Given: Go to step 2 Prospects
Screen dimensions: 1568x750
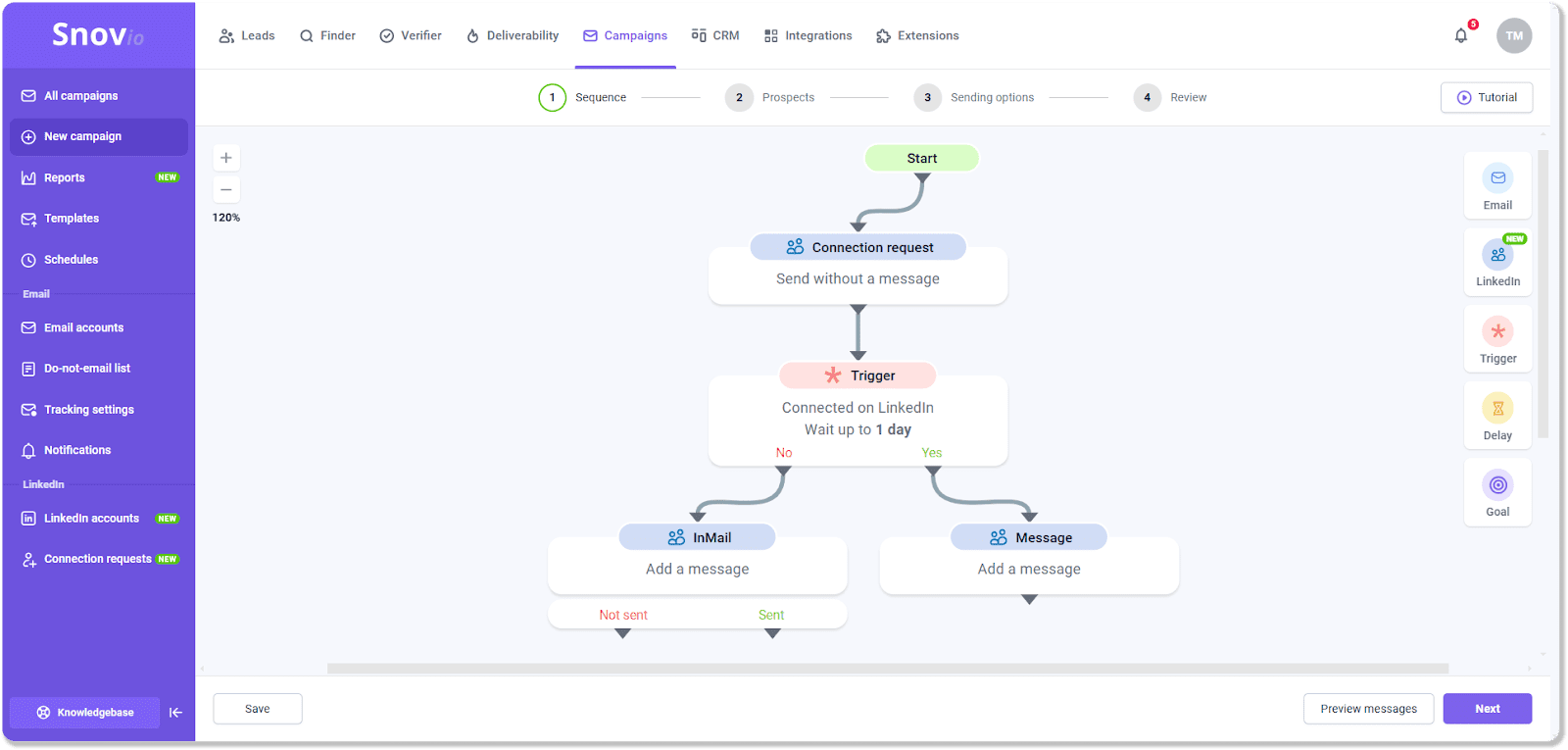Looking at the screenshot, I should click(770, 97).
